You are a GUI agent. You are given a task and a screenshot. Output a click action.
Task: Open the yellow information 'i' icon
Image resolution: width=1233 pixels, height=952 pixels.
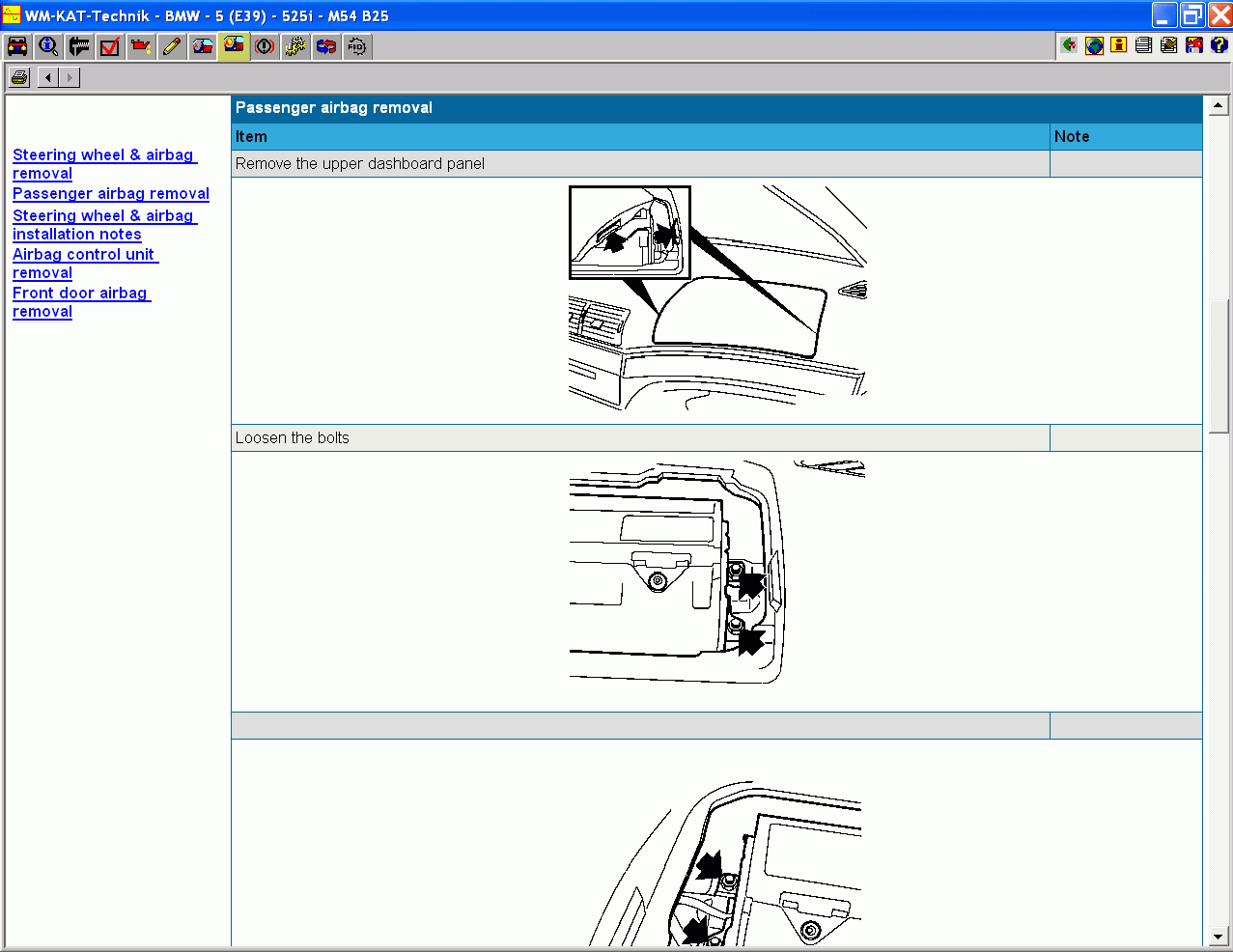1119,45
